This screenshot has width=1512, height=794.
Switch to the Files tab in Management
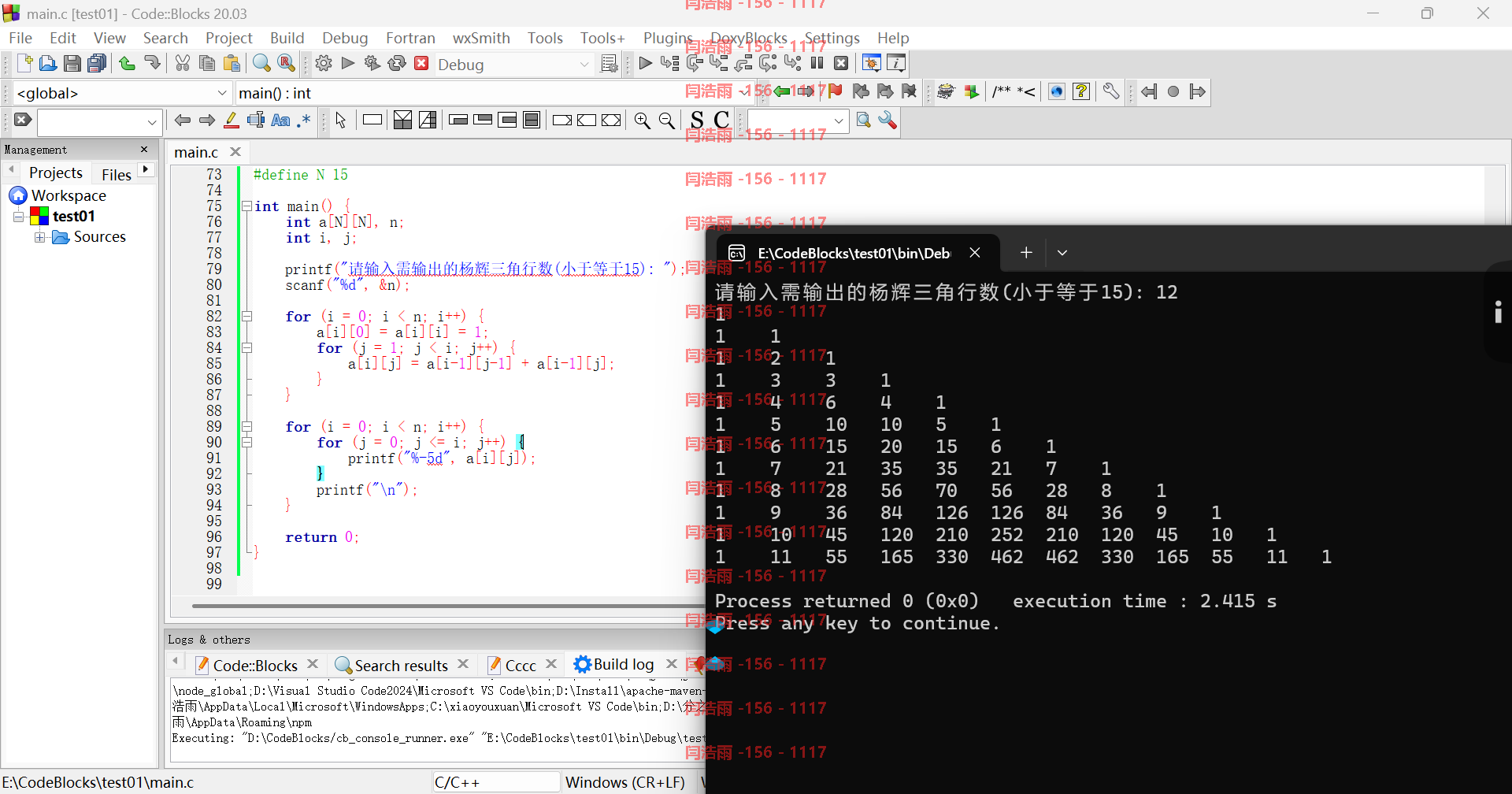[x=117, y=174]
